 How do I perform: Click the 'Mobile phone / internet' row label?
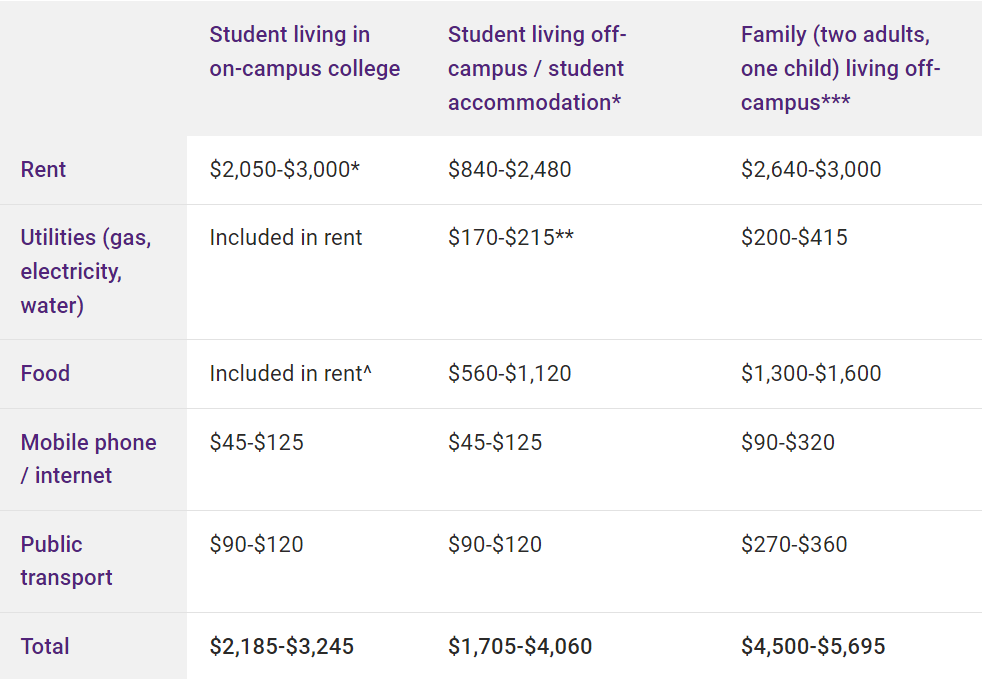point(88,459)
